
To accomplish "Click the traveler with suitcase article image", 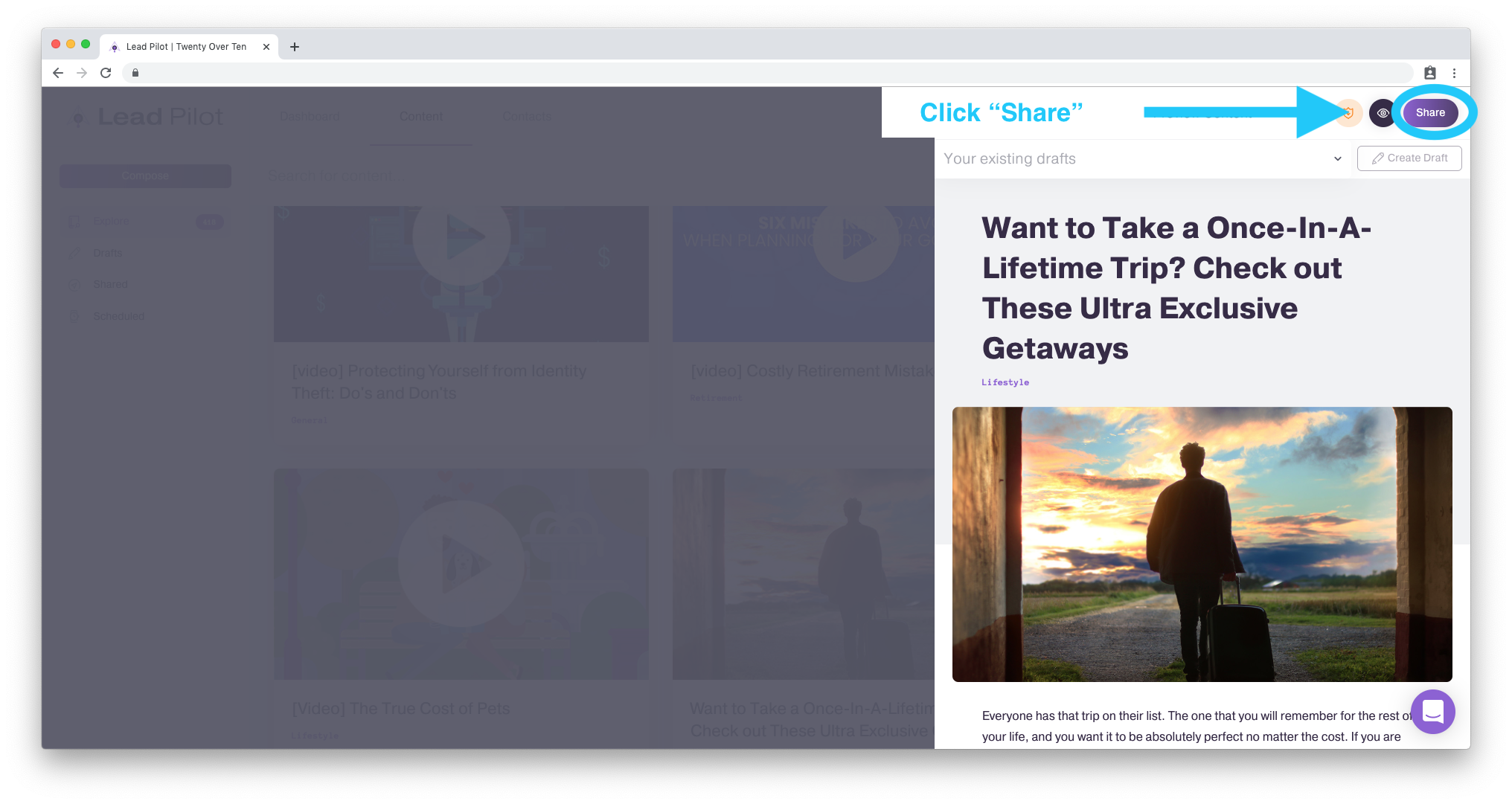I will click(x=1202, y=544).
